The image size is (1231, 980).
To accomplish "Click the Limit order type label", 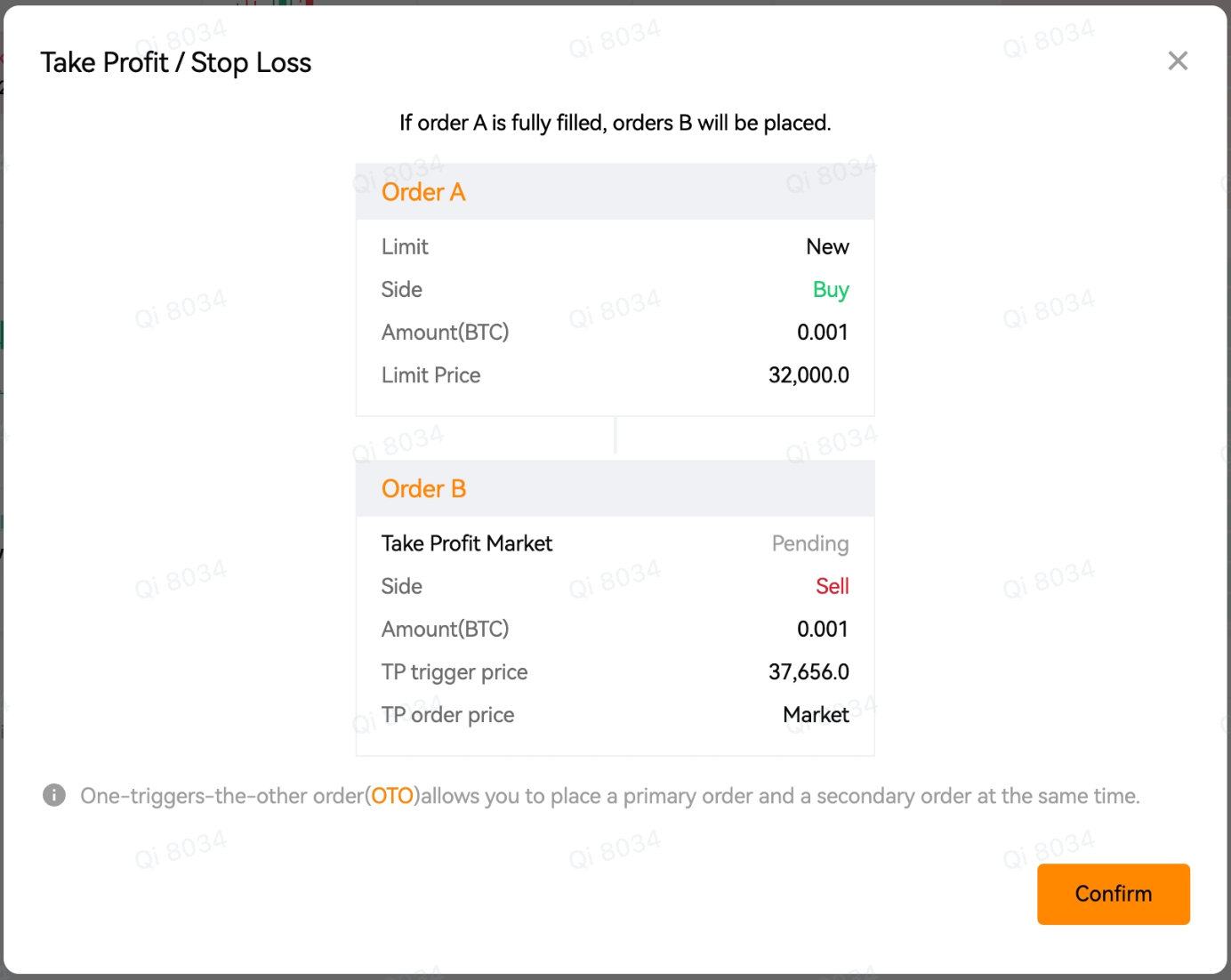I will click(405, 247).
